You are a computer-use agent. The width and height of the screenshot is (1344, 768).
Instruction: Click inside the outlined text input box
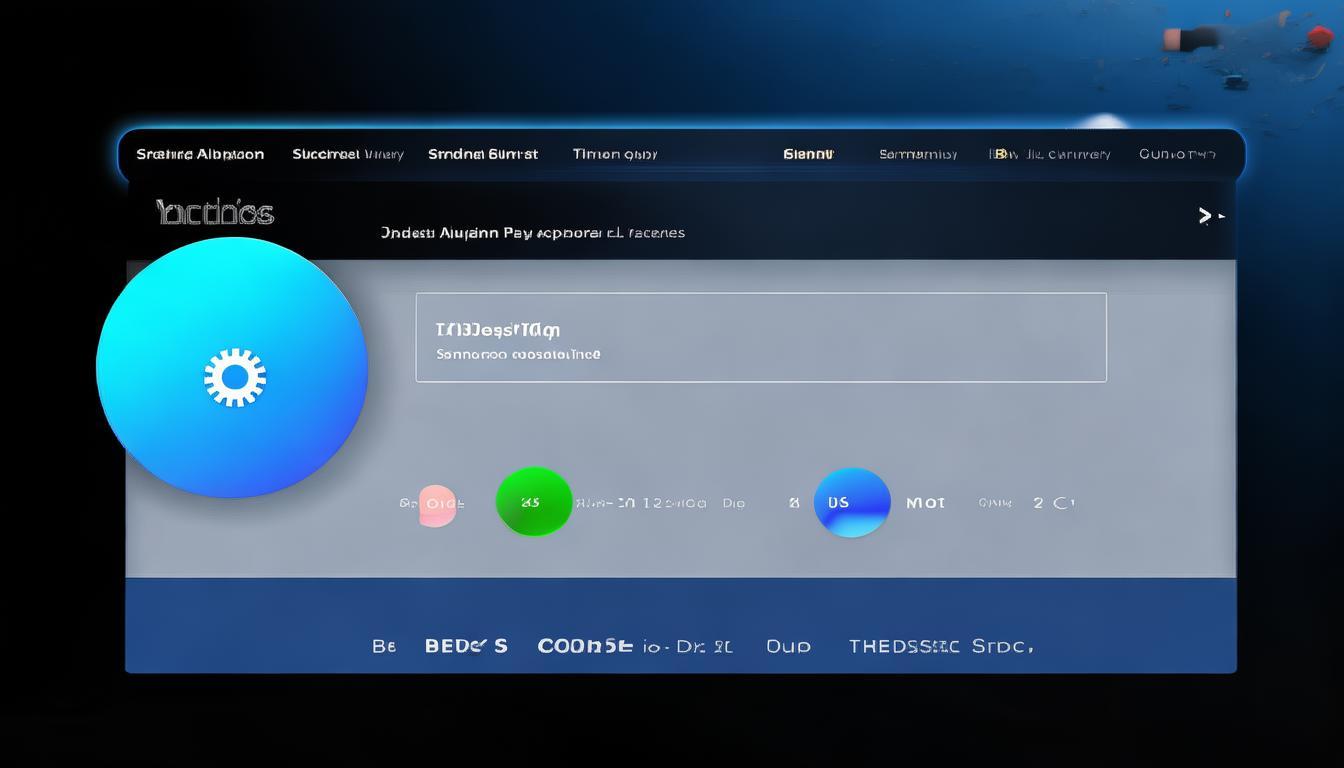point(760,337)
